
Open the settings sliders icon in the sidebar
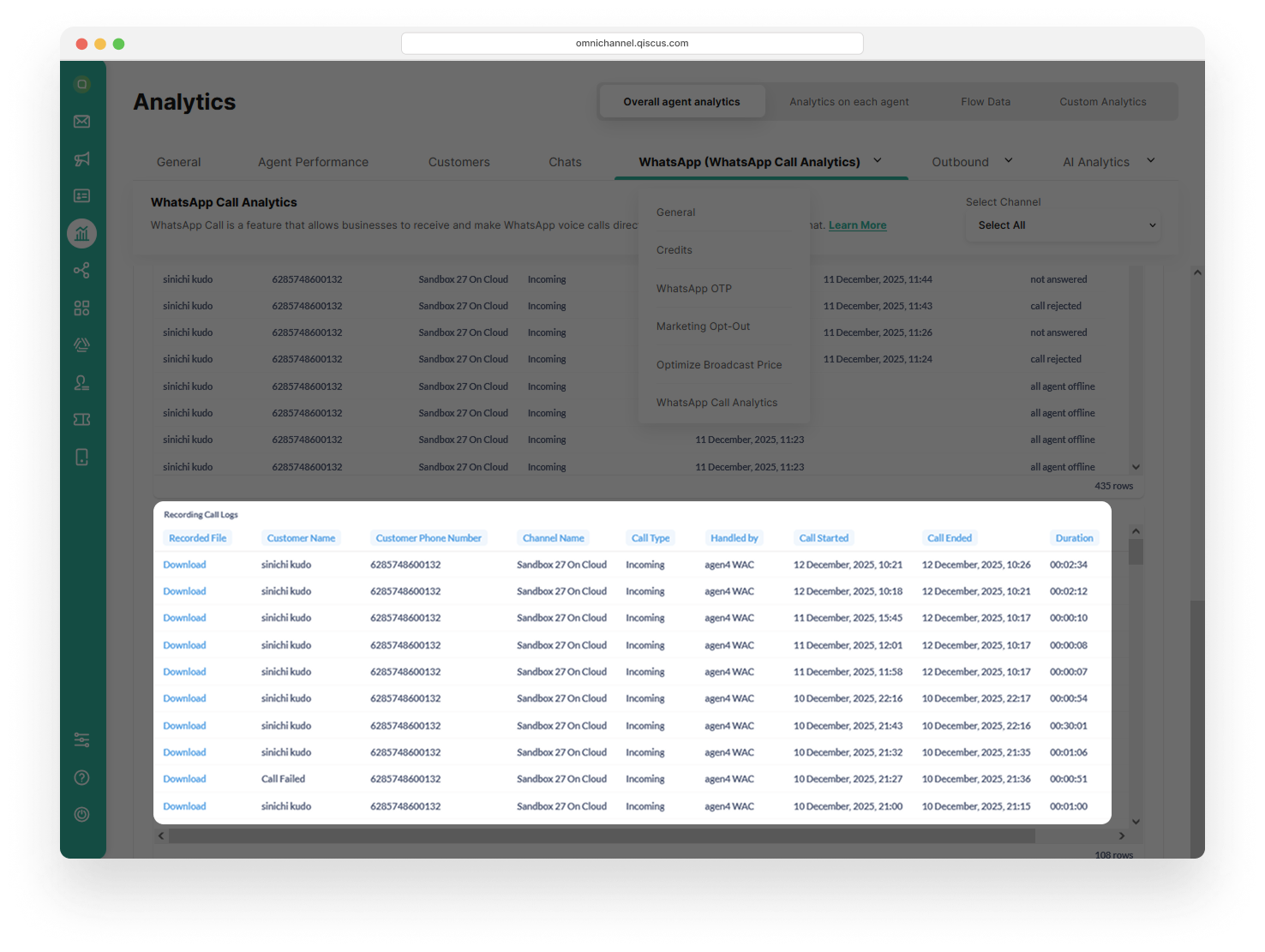[x=82, y=740]
